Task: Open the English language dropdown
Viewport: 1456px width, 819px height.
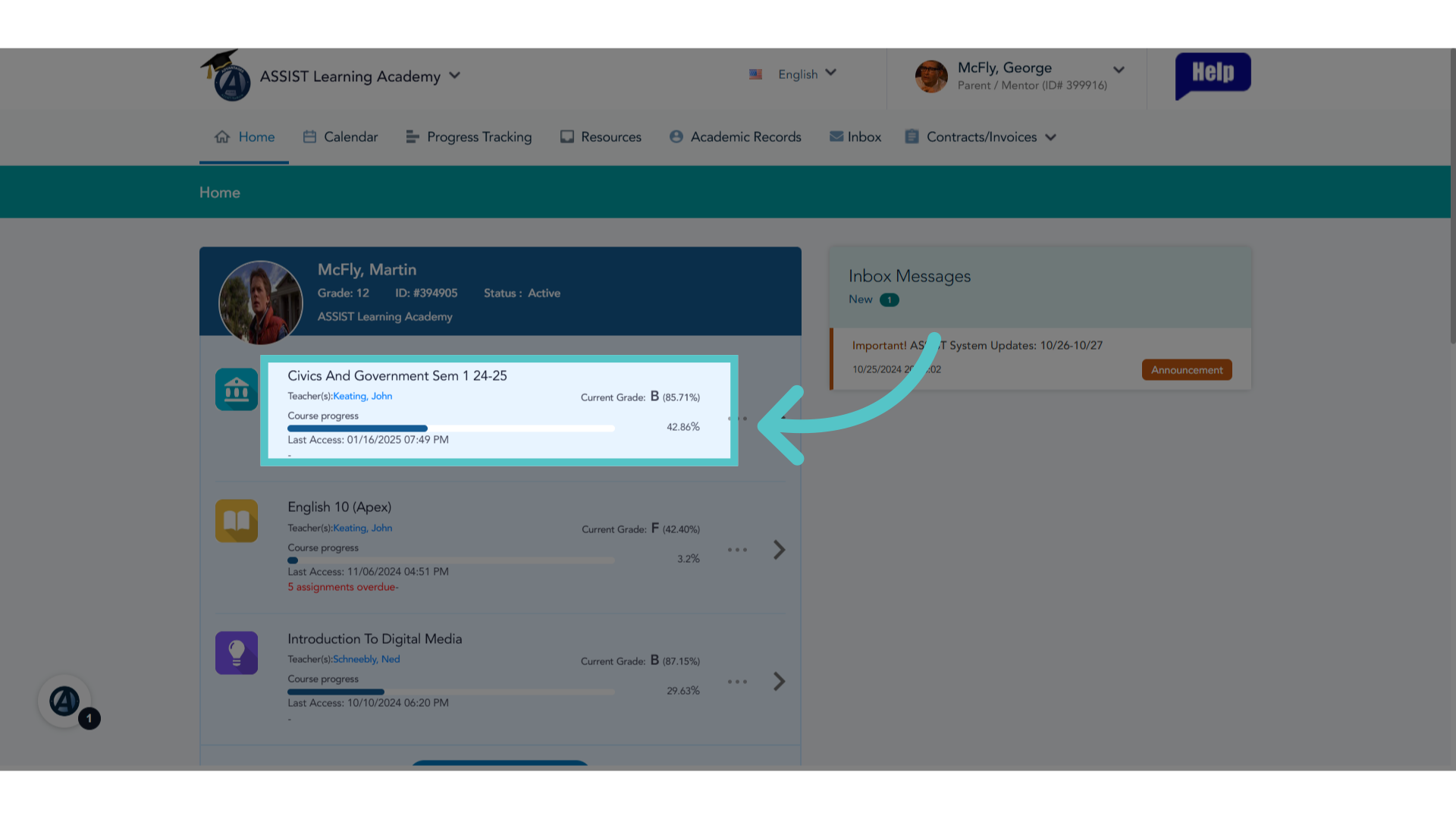Action: 807,74
